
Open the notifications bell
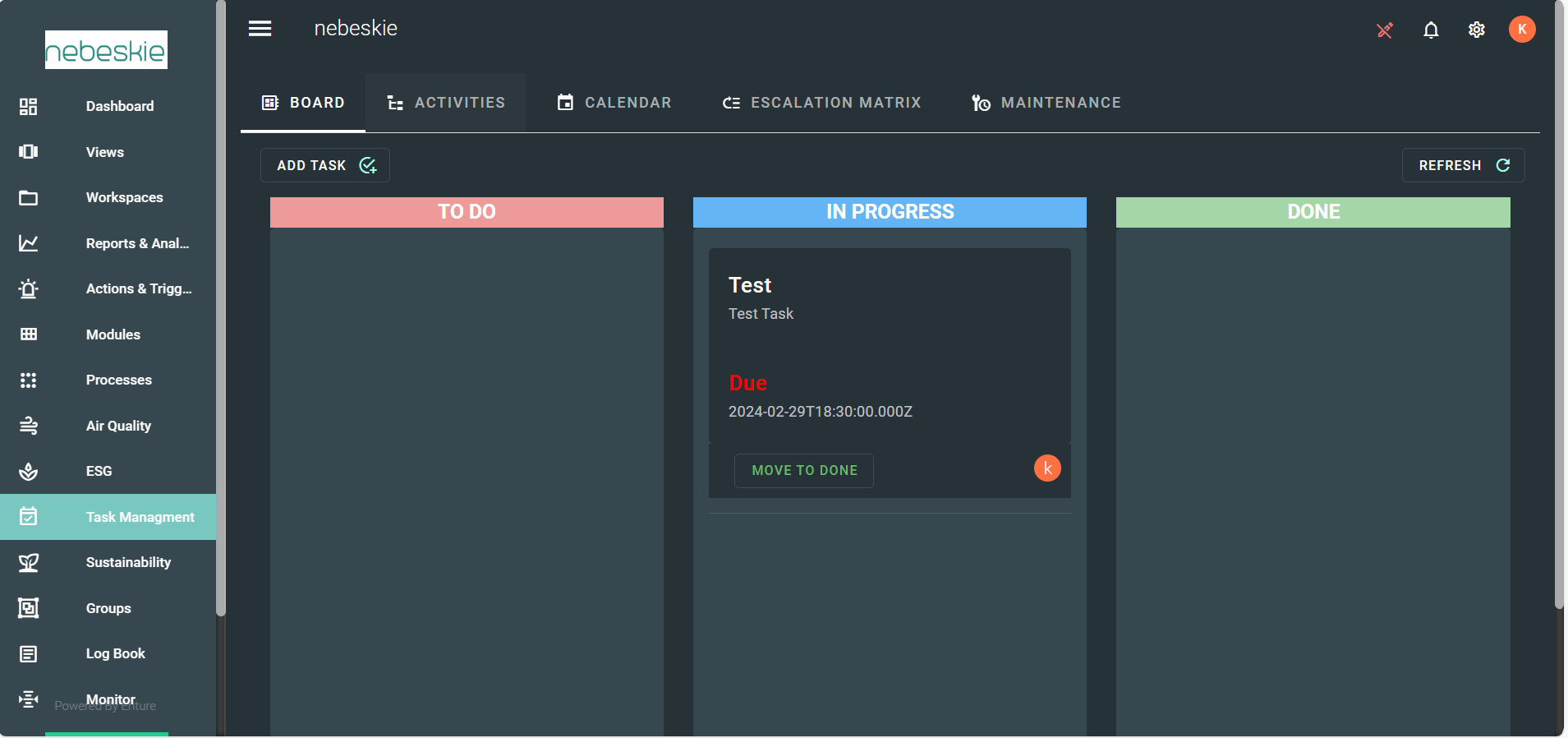[x=1431, y=30]
